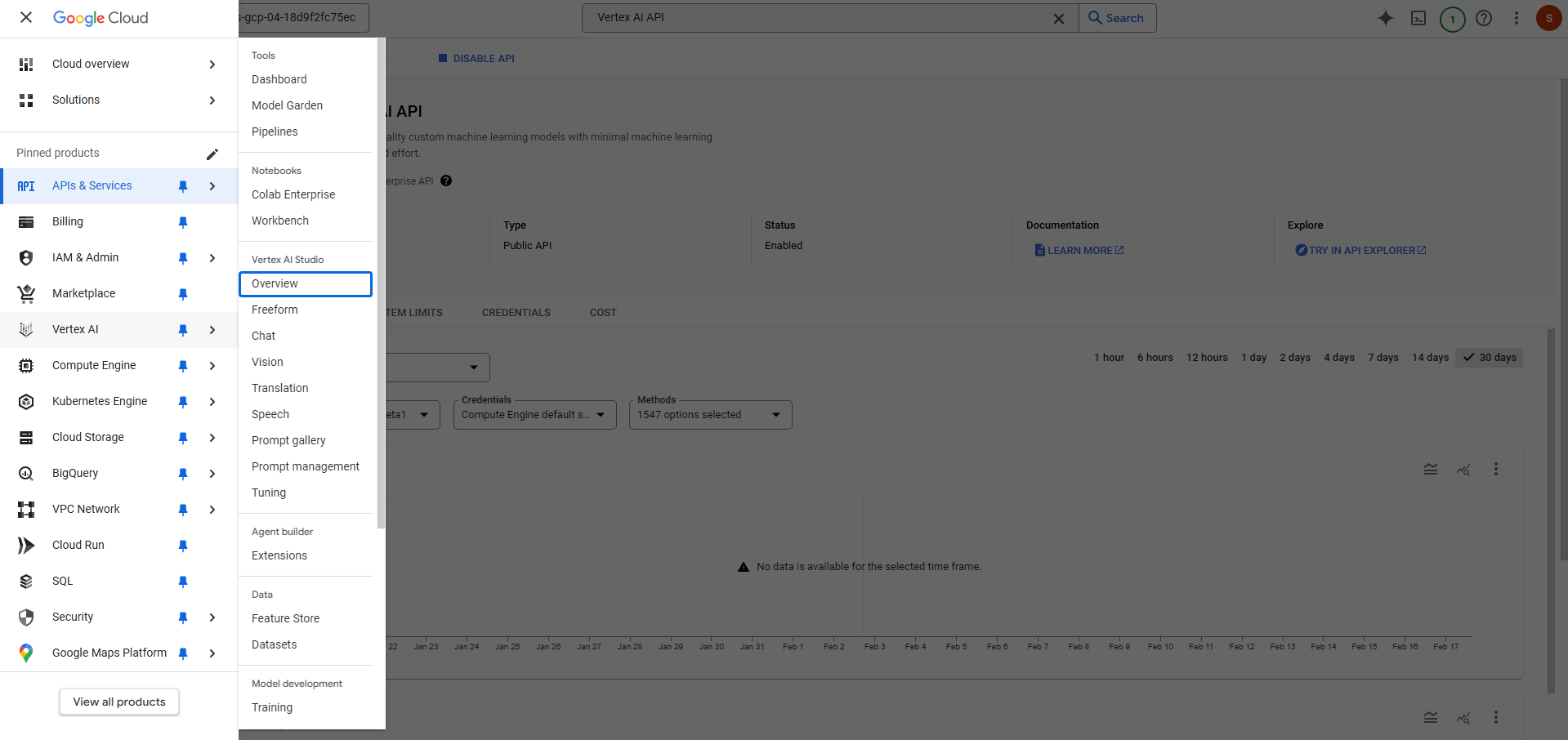
Task: Click the Solutions grid icon
Action: pos(26,100)
